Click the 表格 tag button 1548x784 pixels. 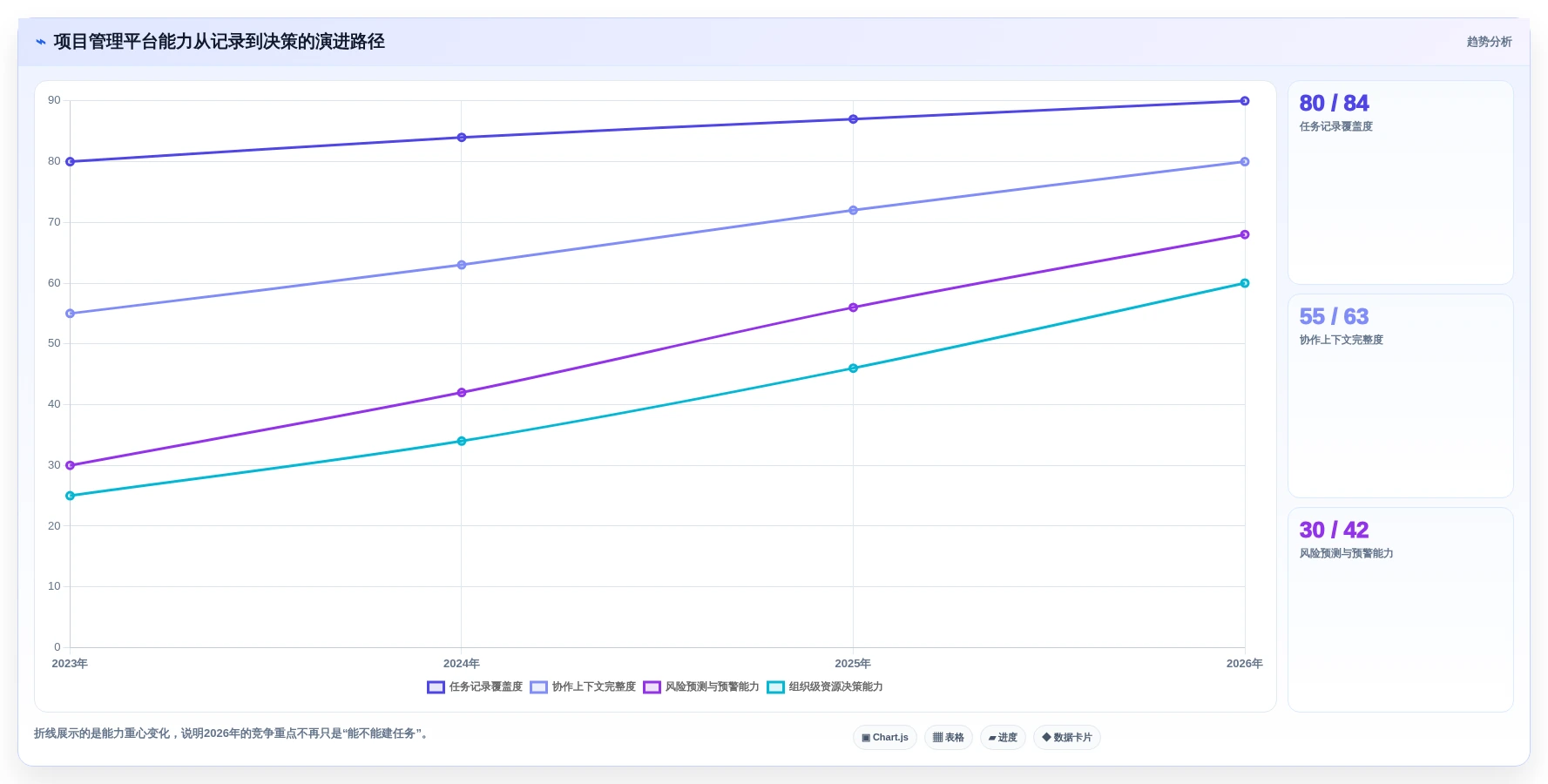pos(949,738)
